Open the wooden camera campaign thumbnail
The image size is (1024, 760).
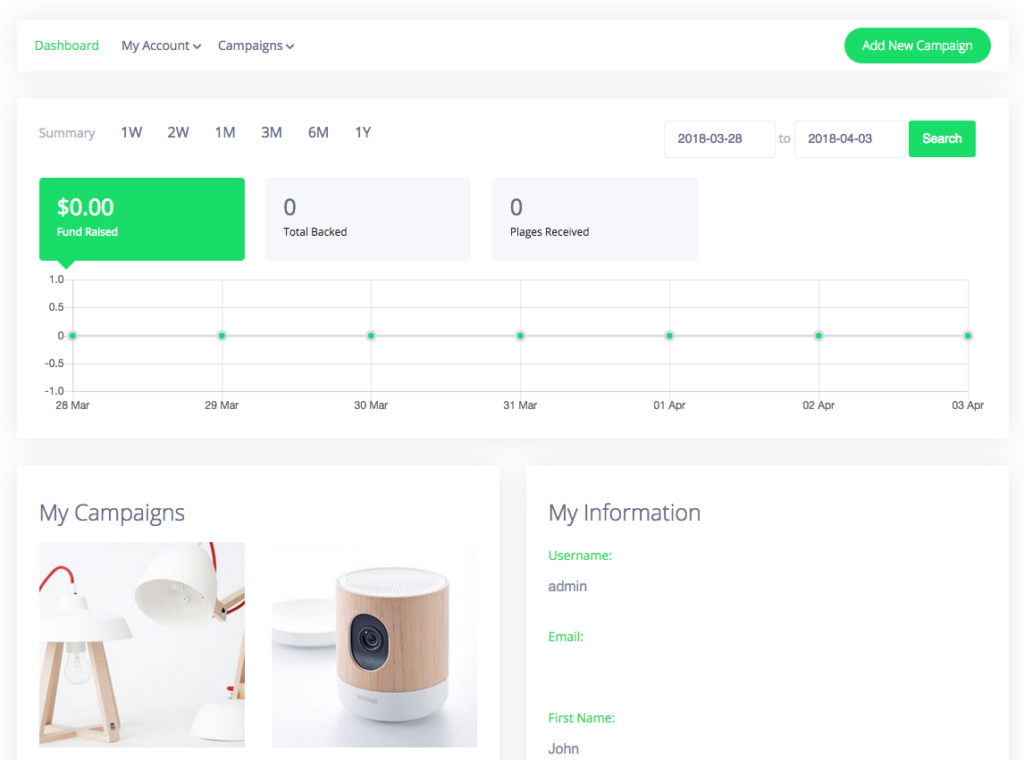pyautogui.click(x=374, y=644)
